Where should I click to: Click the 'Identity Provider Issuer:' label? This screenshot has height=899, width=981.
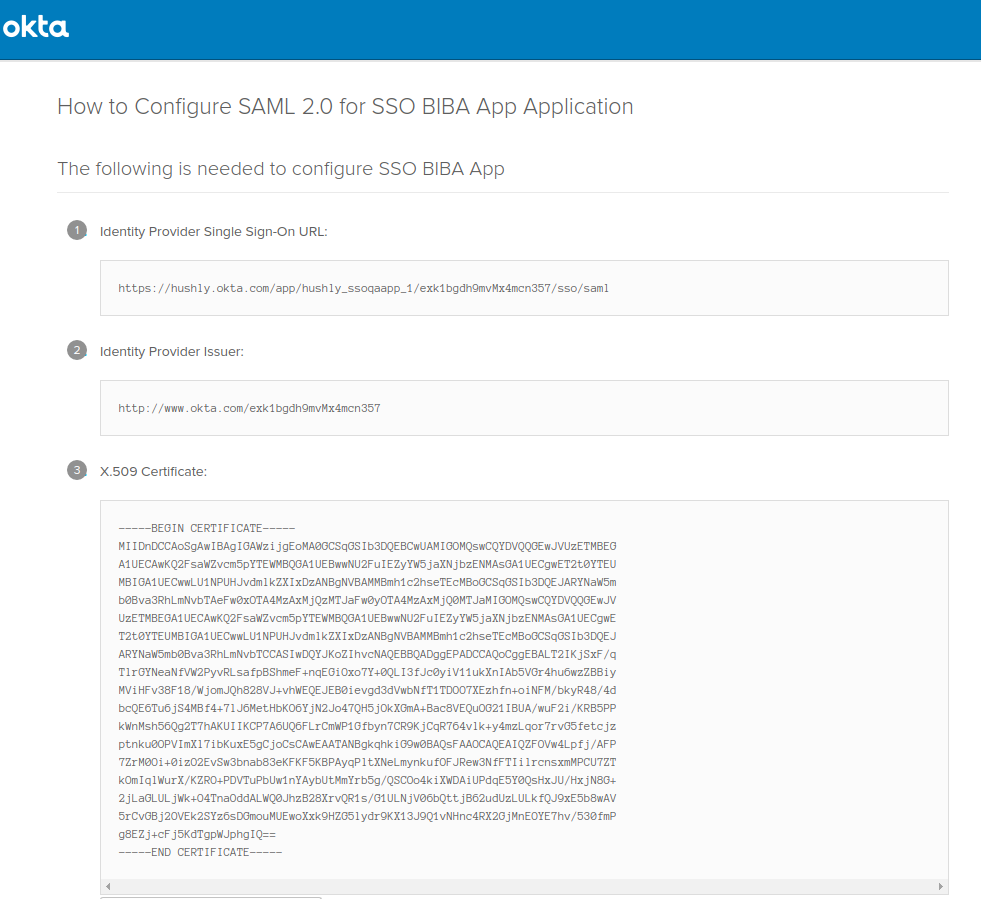(171, 352)
